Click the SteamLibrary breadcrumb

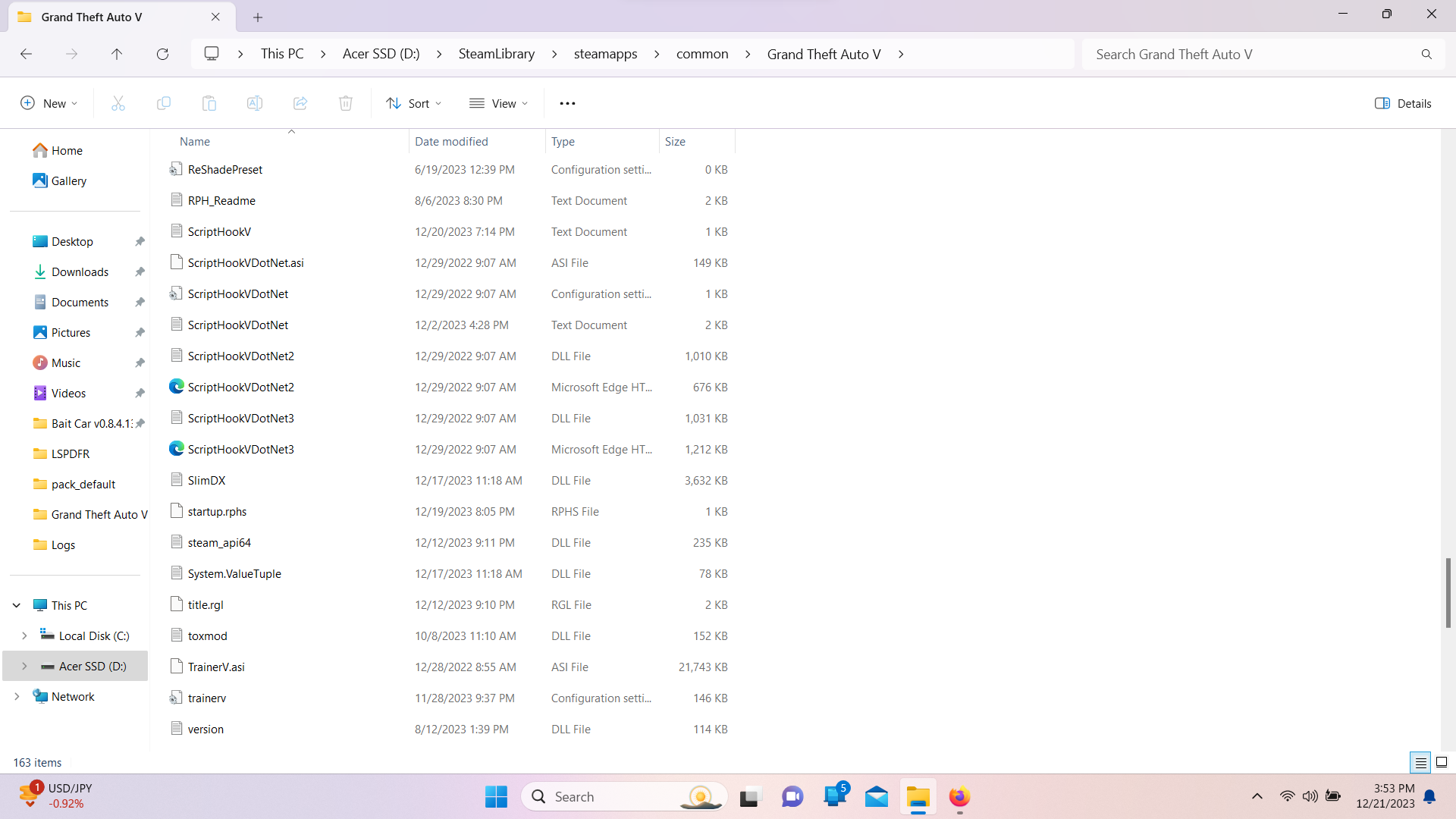click(496, 54)
